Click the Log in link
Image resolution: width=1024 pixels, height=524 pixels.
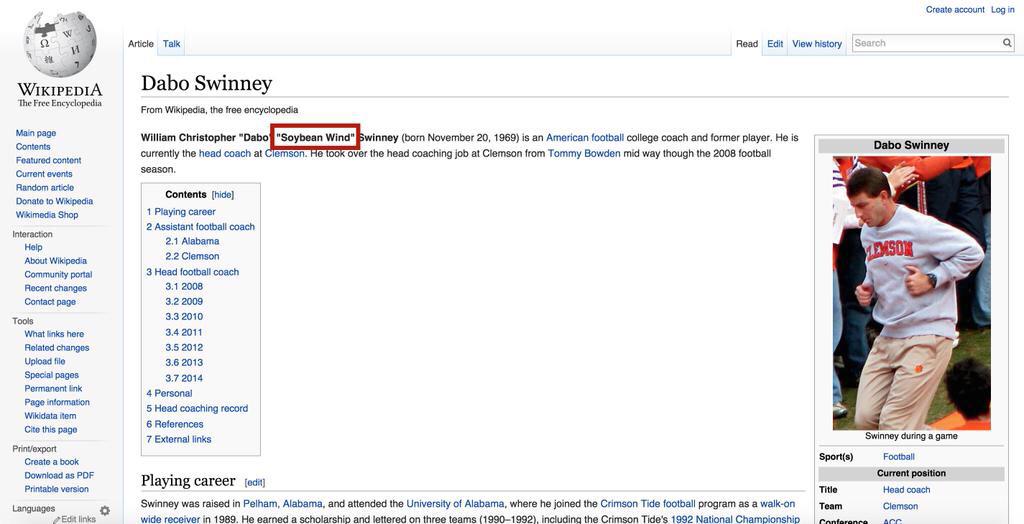(1002, 10)
